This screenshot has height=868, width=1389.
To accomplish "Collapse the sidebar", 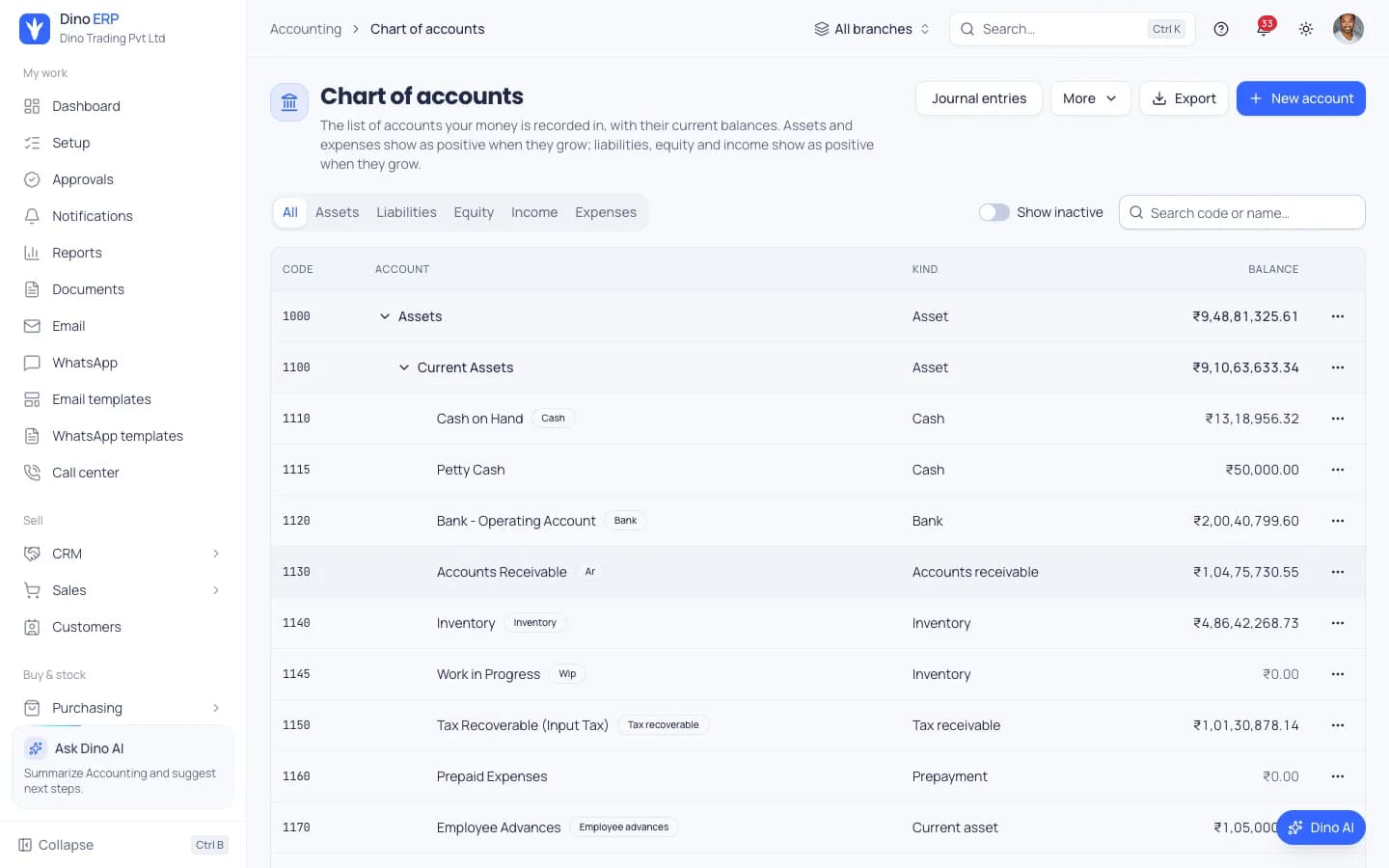I will (x=123, y=845).
